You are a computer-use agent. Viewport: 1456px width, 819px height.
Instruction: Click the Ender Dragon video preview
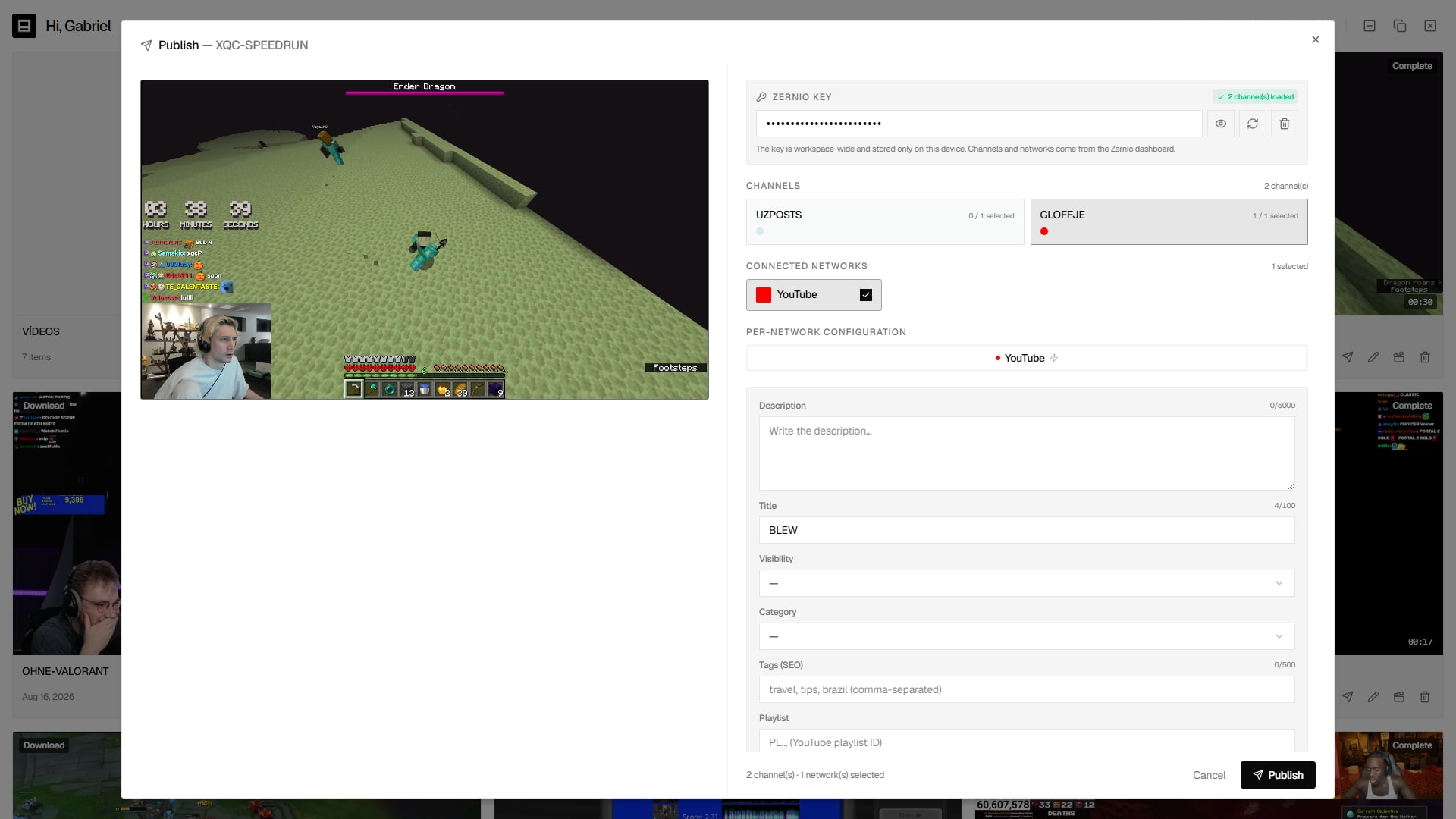(x=425, y=240)
